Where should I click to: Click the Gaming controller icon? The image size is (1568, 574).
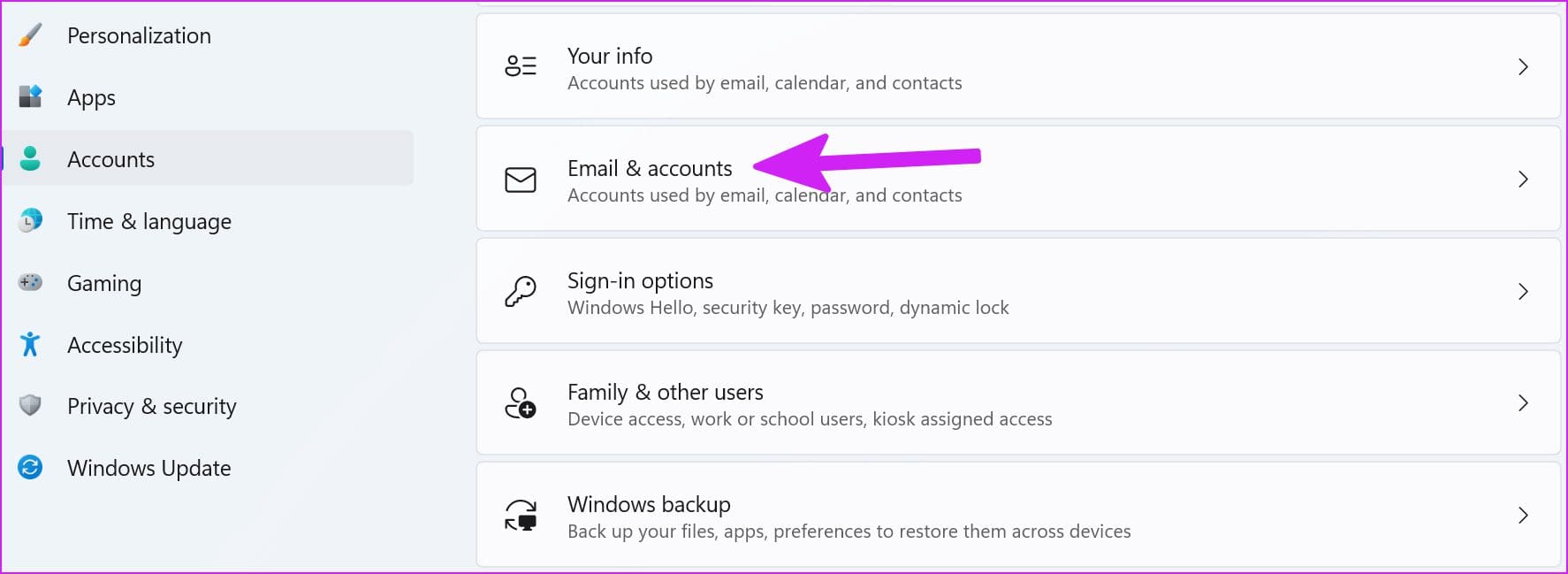(x=30, y=282)
